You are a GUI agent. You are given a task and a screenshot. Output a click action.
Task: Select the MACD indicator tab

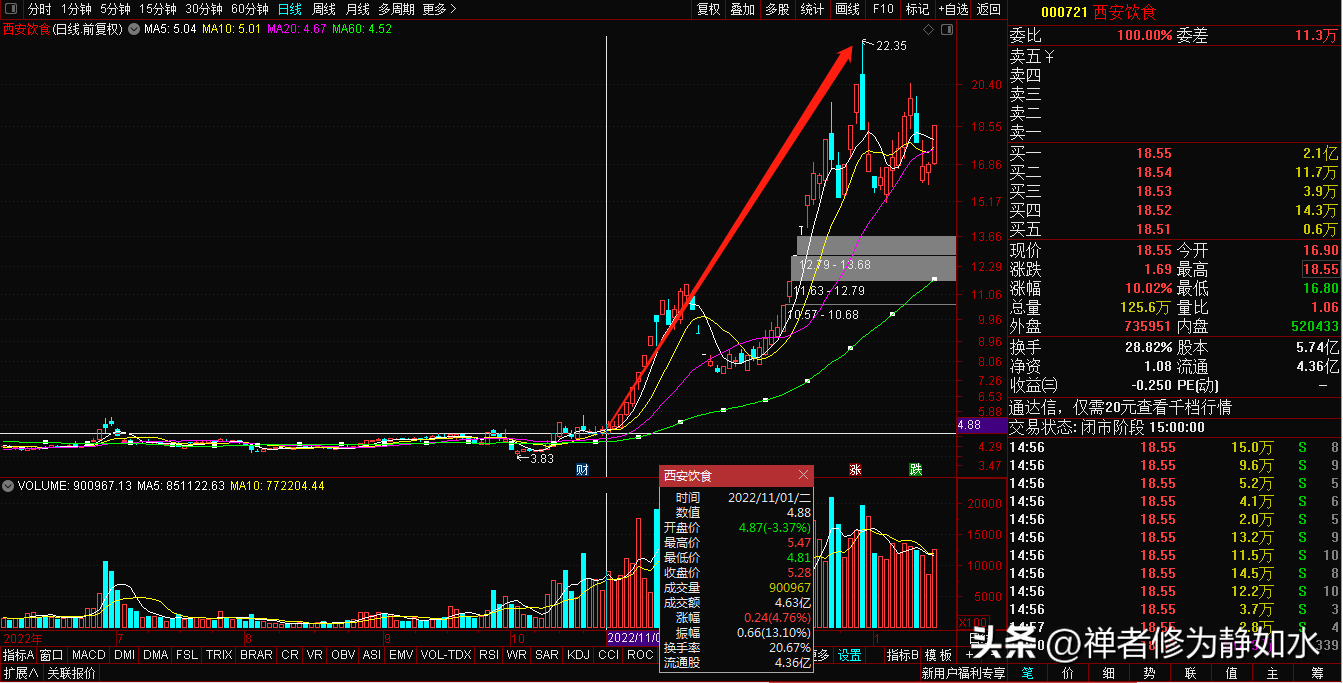tap(89, 655)
